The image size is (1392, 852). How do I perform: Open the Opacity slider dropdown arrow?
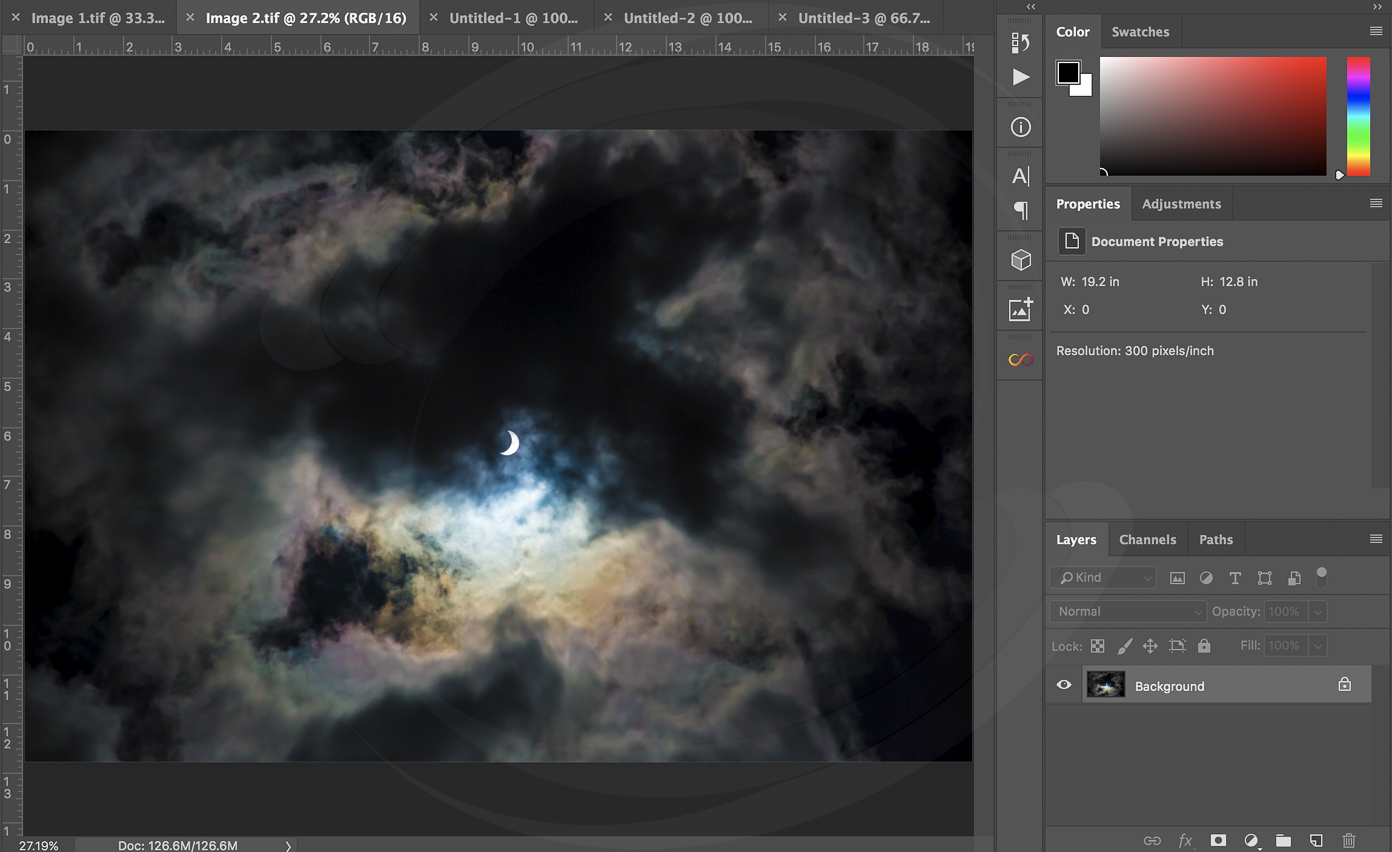tap(1318, 611)
